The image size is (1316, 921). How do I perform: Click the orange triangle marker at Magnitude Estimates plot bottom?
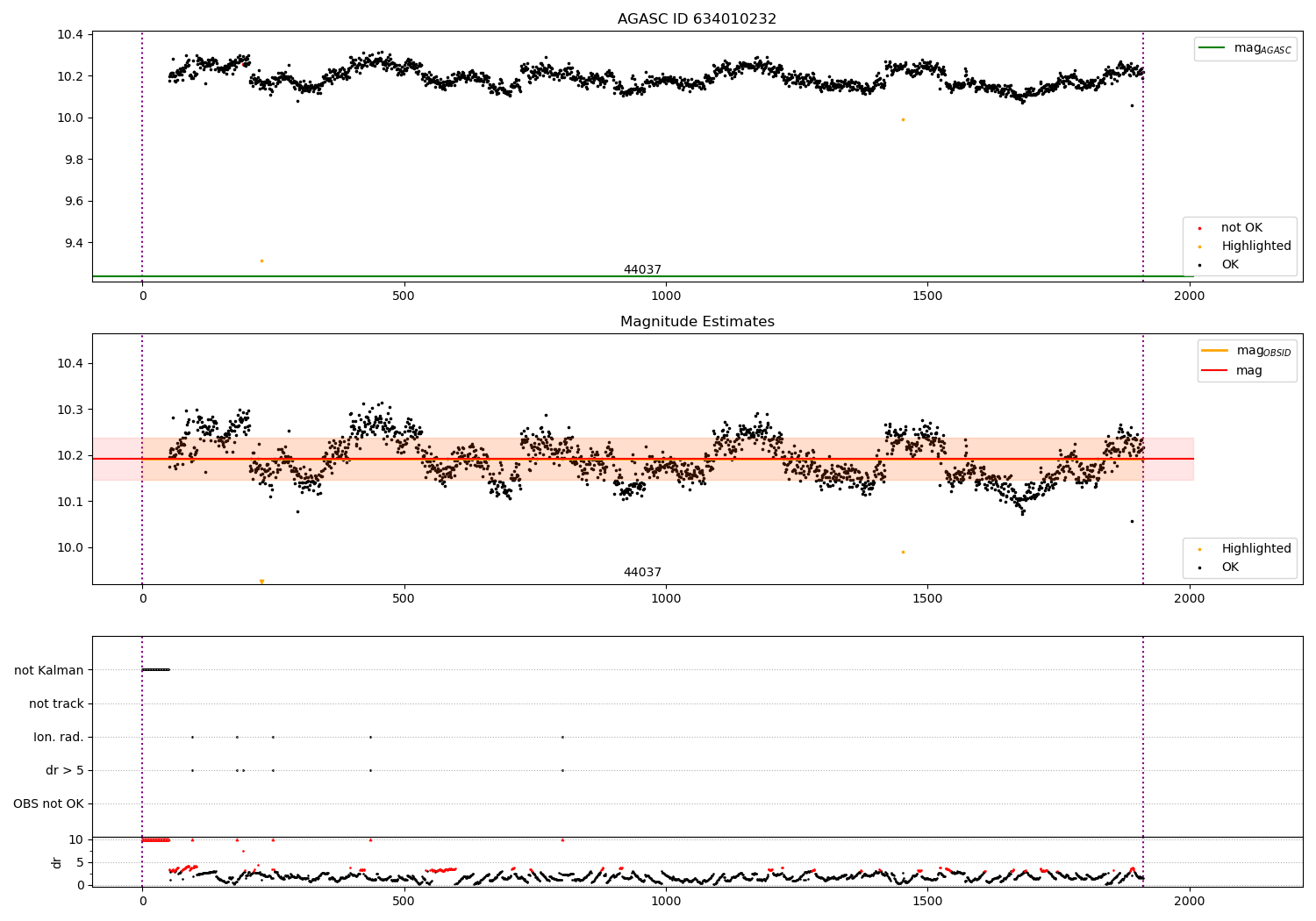click(x=261, y=581)
